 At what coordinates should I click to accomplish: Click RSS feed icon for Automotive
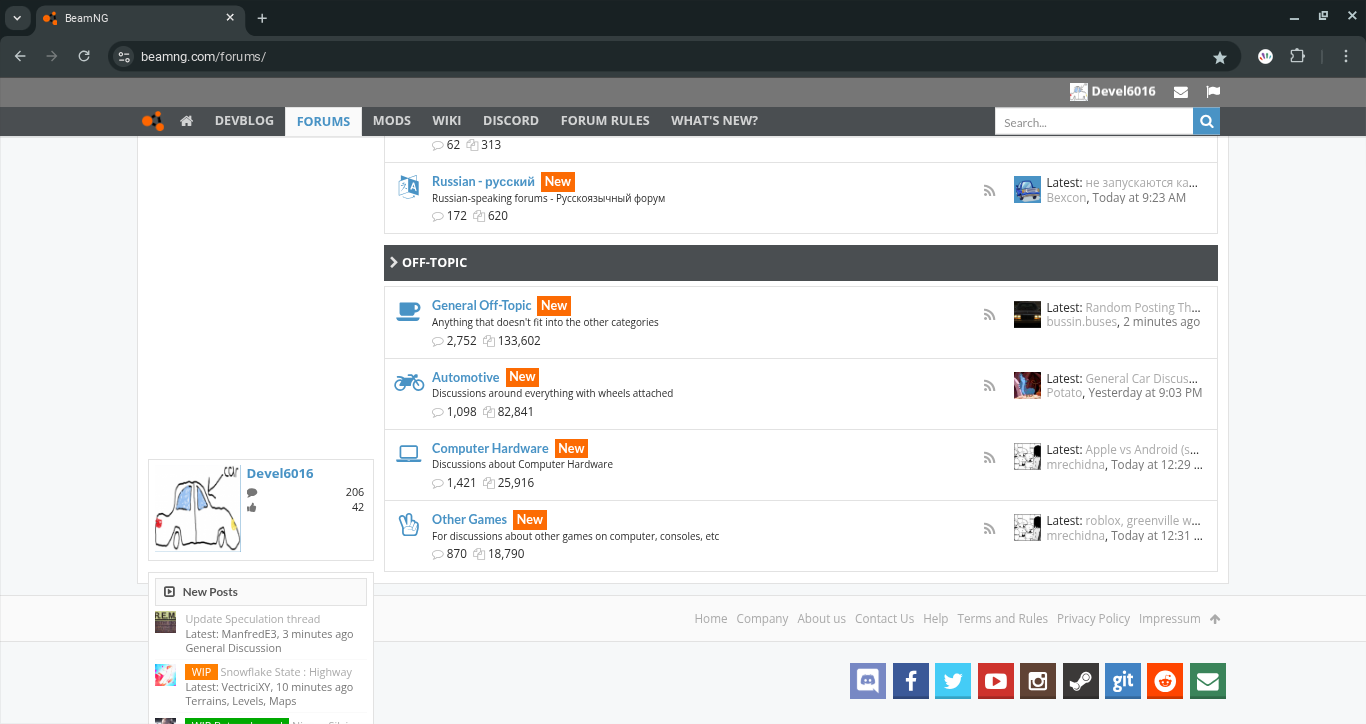989,386
